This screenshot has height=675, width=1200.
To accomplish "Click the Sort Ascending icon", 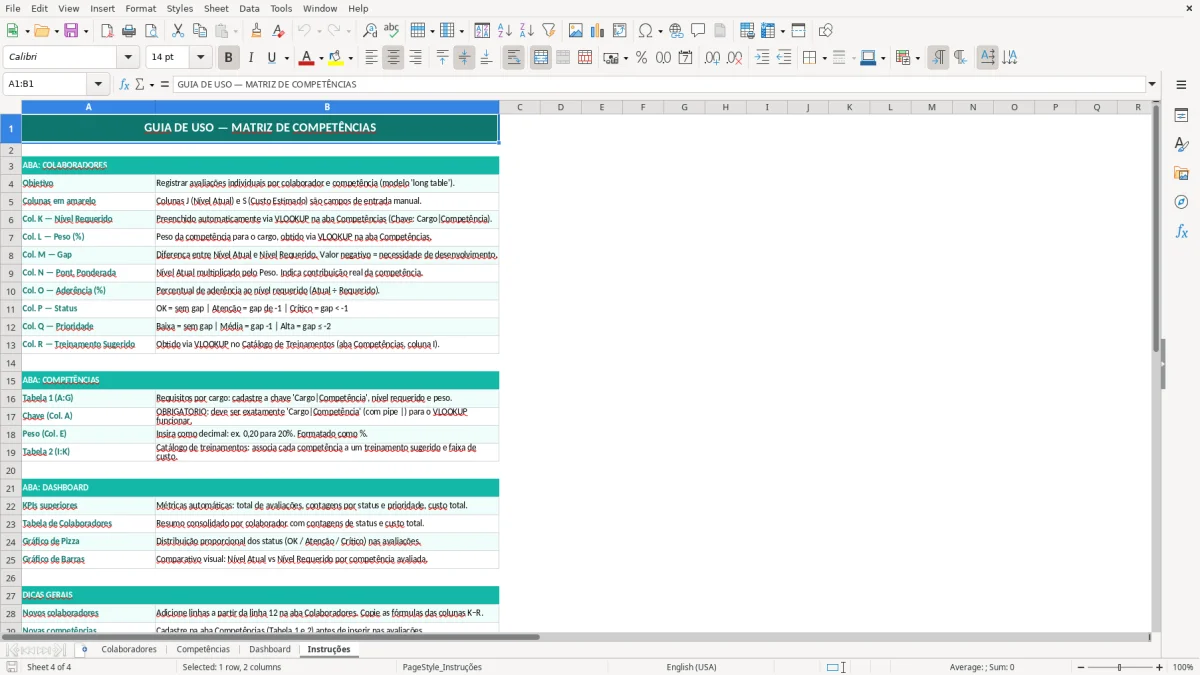I will [x=507, y=30].
